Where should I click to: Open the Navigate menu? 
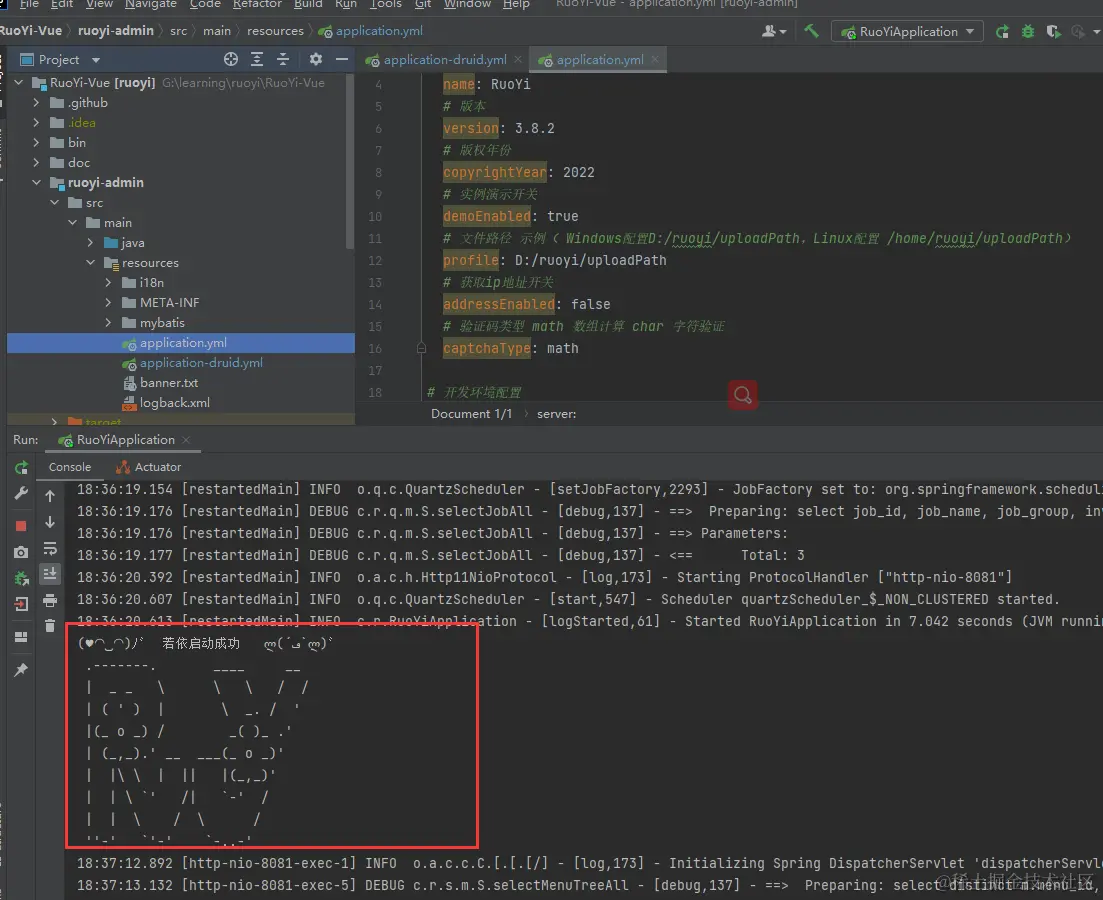pos(151,4)
